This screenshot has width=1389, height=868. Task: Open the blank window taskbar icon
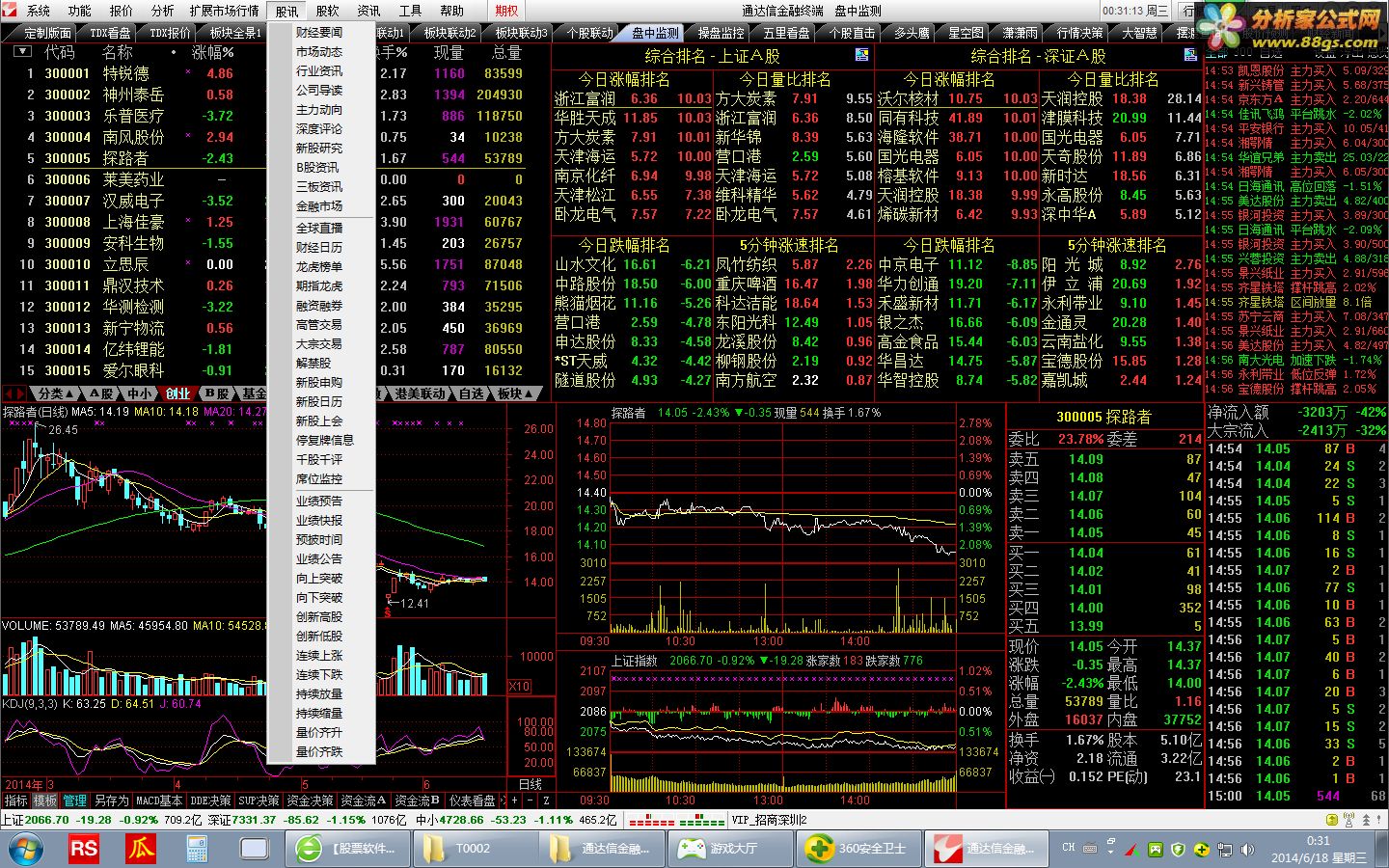click(255, 849)
